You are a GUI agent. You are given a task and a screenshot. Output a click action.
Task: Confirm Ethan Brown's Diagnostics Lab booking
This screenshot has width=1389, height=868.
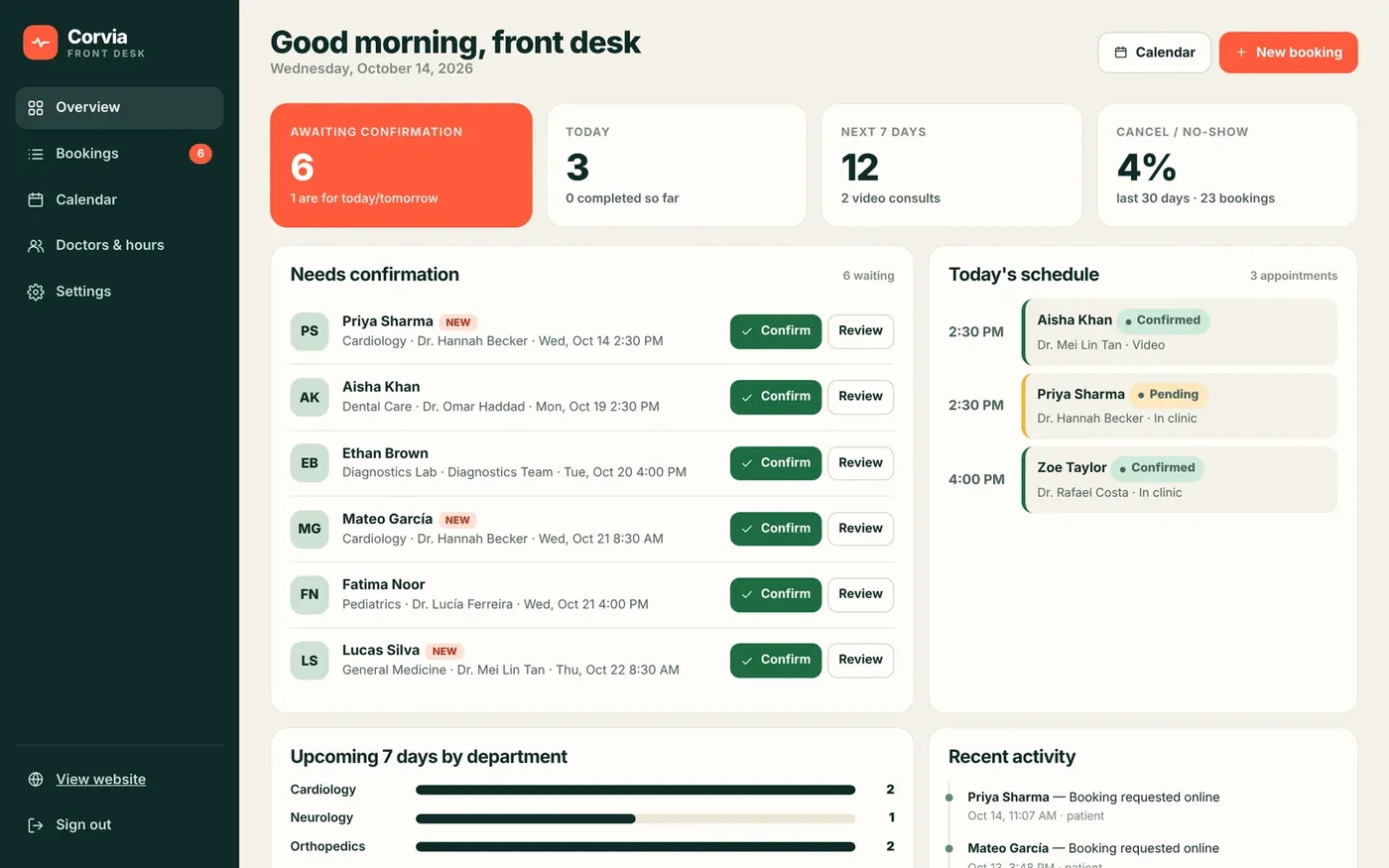pyautogui.click(x=776, y=463)
